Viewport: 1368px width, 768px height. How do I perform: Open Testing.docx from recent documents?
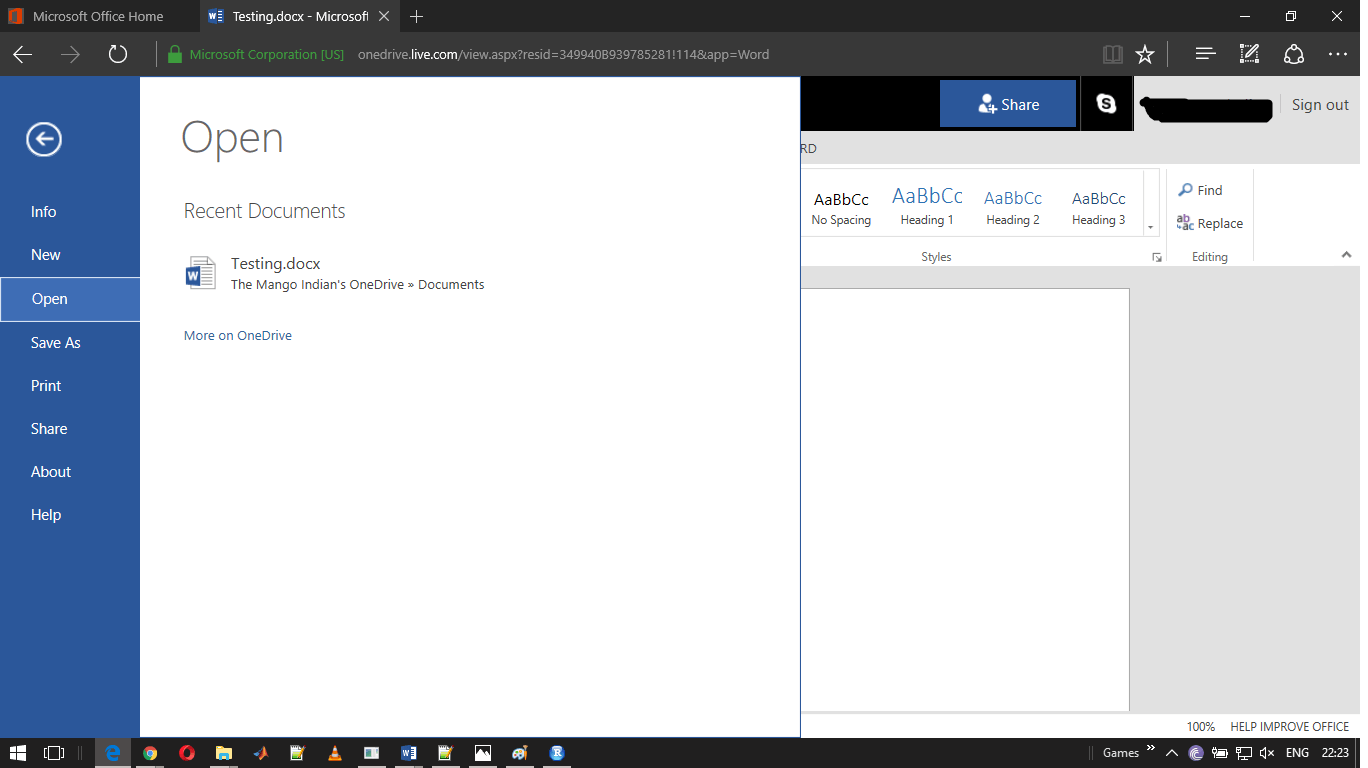(275, 264)
